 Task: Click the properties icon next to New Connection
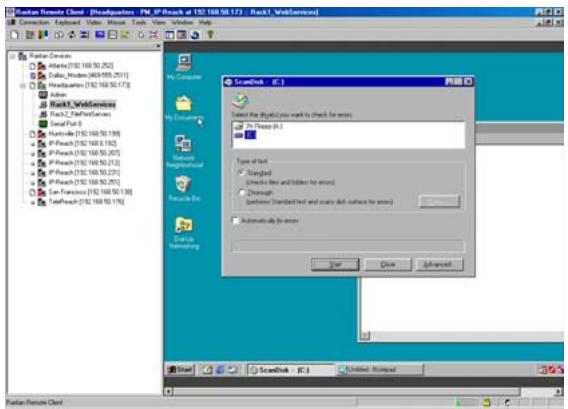click(30, 35)
